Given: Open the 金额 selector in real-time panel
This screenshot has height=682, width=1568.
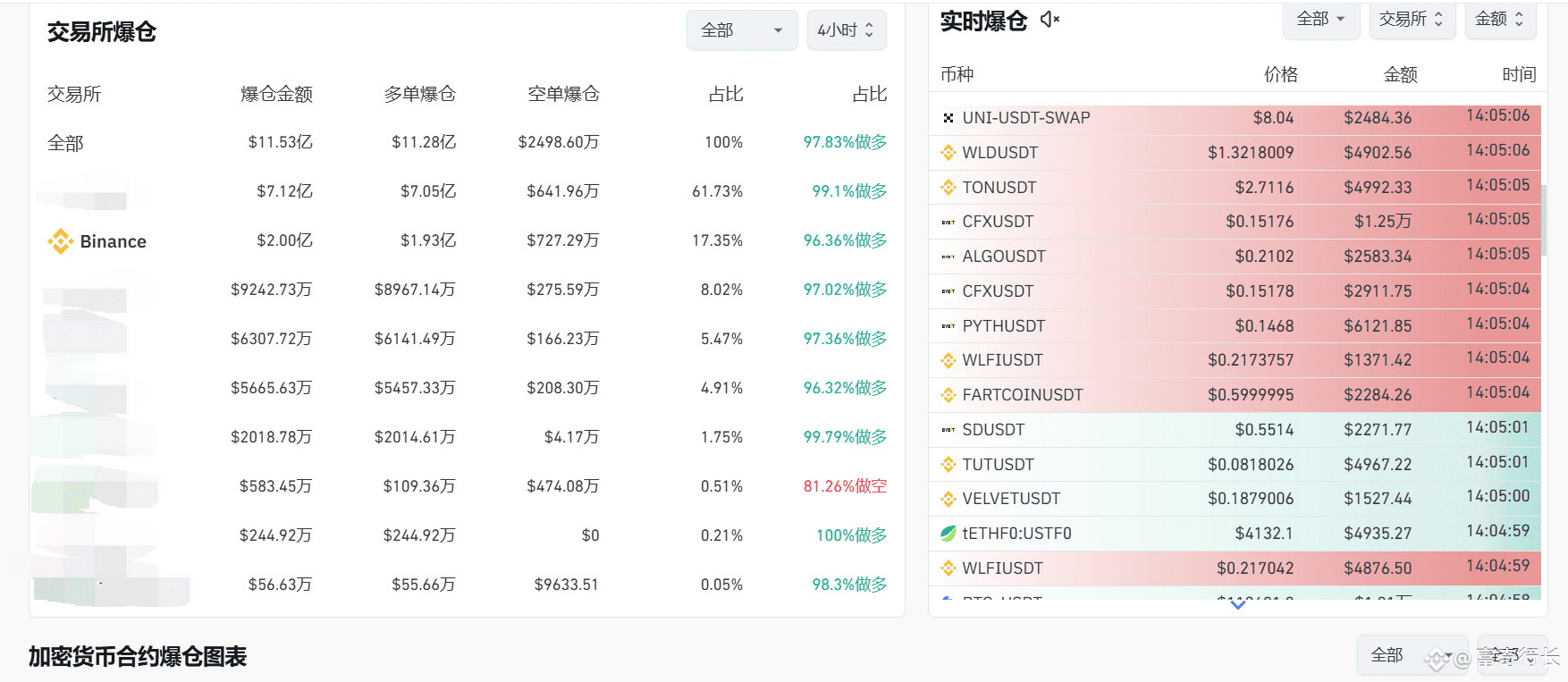Looking at the screenshot, I should [x=1500, y=20].
